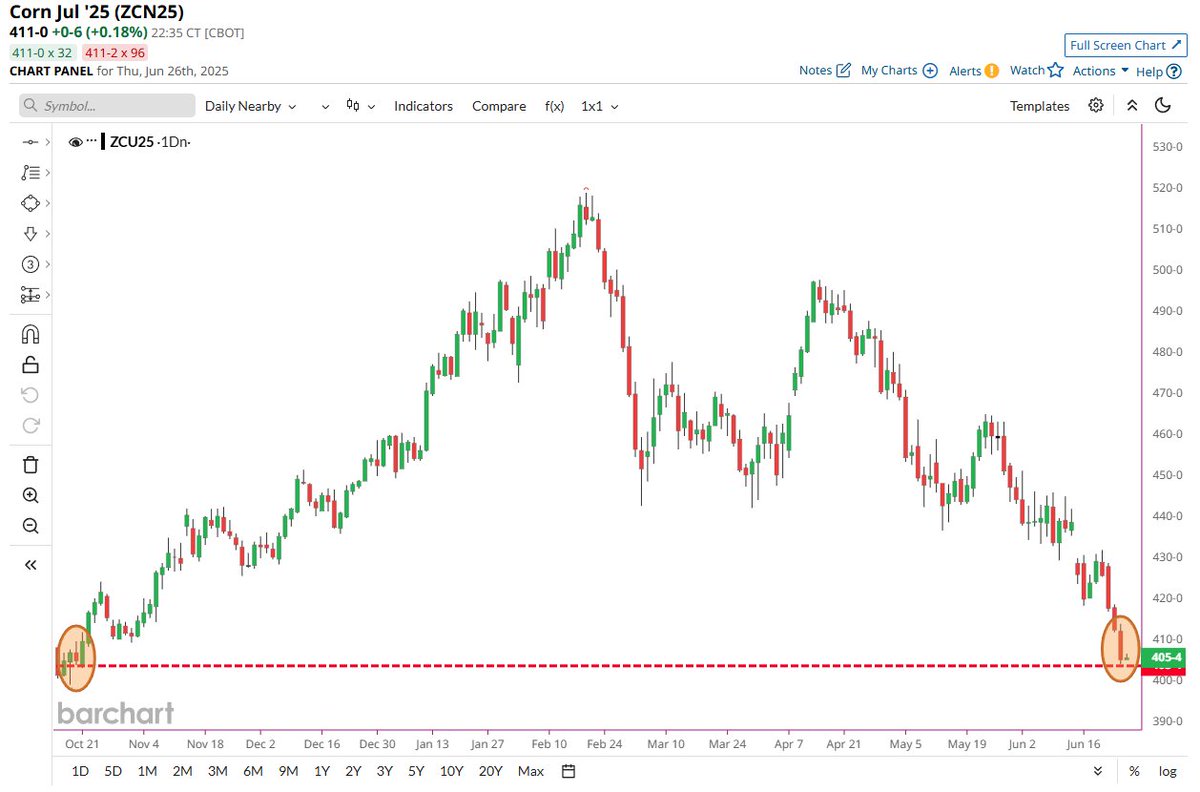Zoom out with the magnifier minus
This screenshot has width=1200, height=792.
point(30,526)
